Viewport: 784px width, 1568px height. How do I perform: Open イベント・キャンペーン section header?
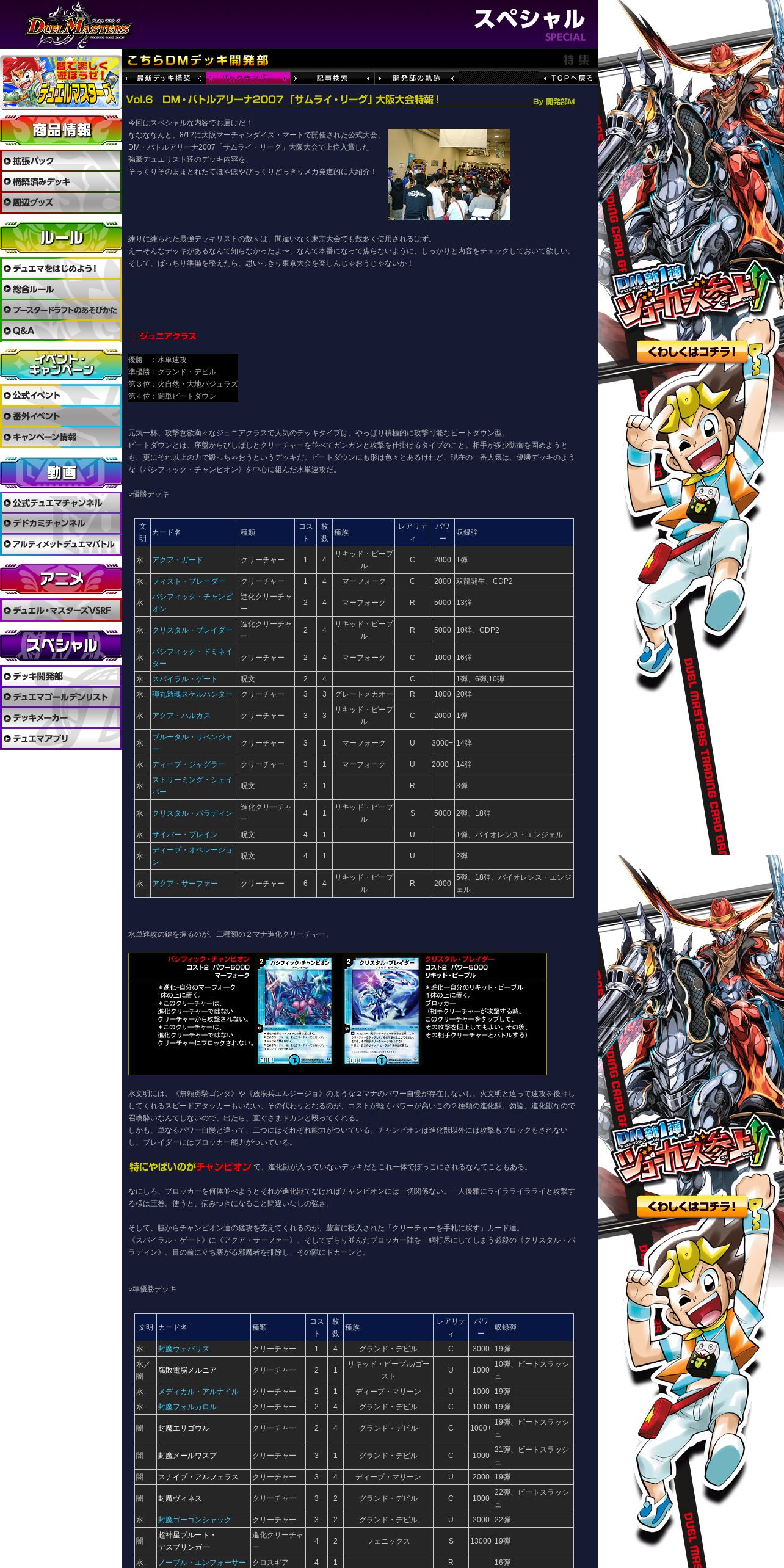61,365
